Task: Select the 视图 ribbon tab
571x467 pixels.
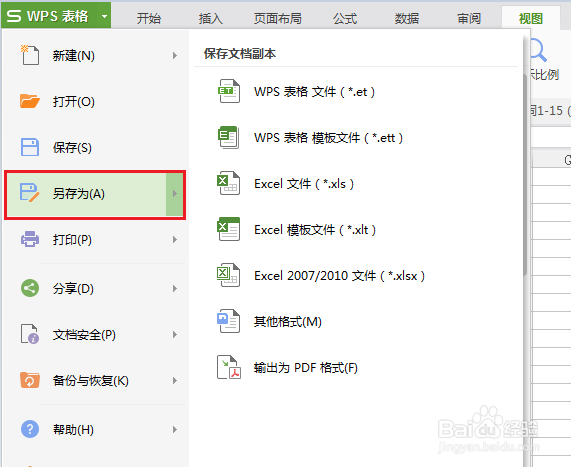Action: click(531, 18)
